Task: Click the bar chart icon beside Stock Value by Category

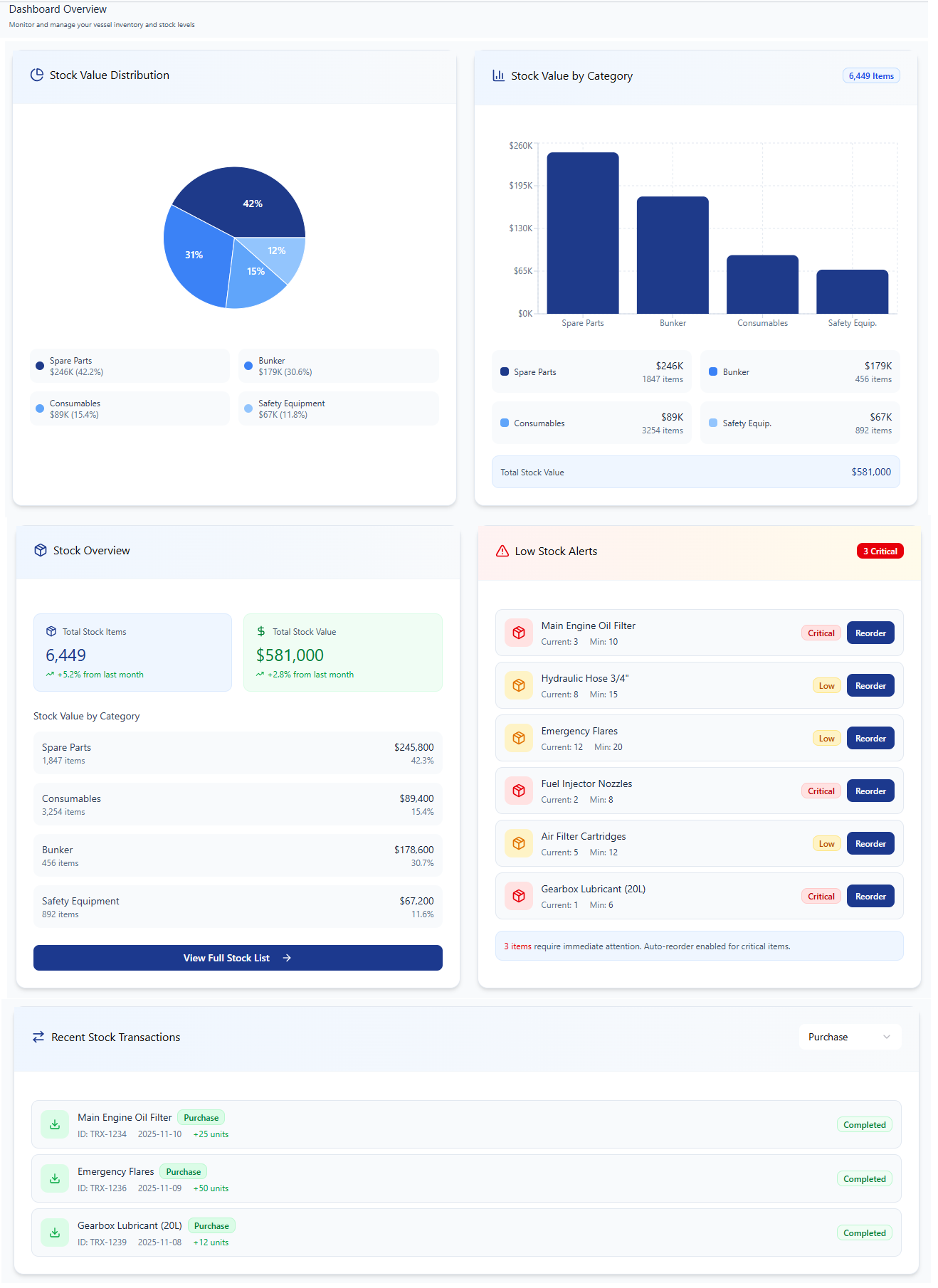Action: (498, 75)
